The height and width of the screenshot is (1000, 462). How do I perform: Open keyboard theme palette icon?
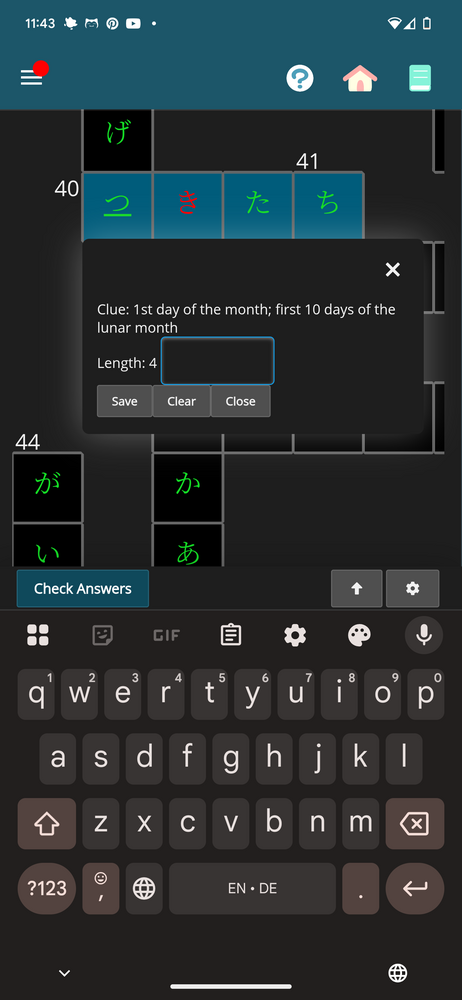click(x=359, y=635)
